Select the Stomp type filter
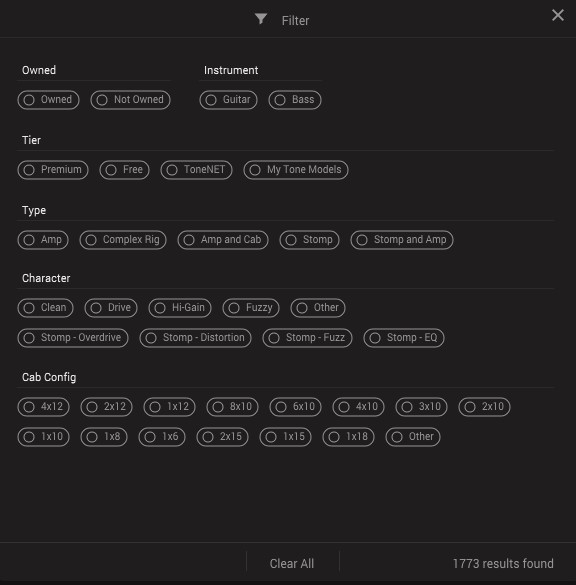 click(309, 240)
